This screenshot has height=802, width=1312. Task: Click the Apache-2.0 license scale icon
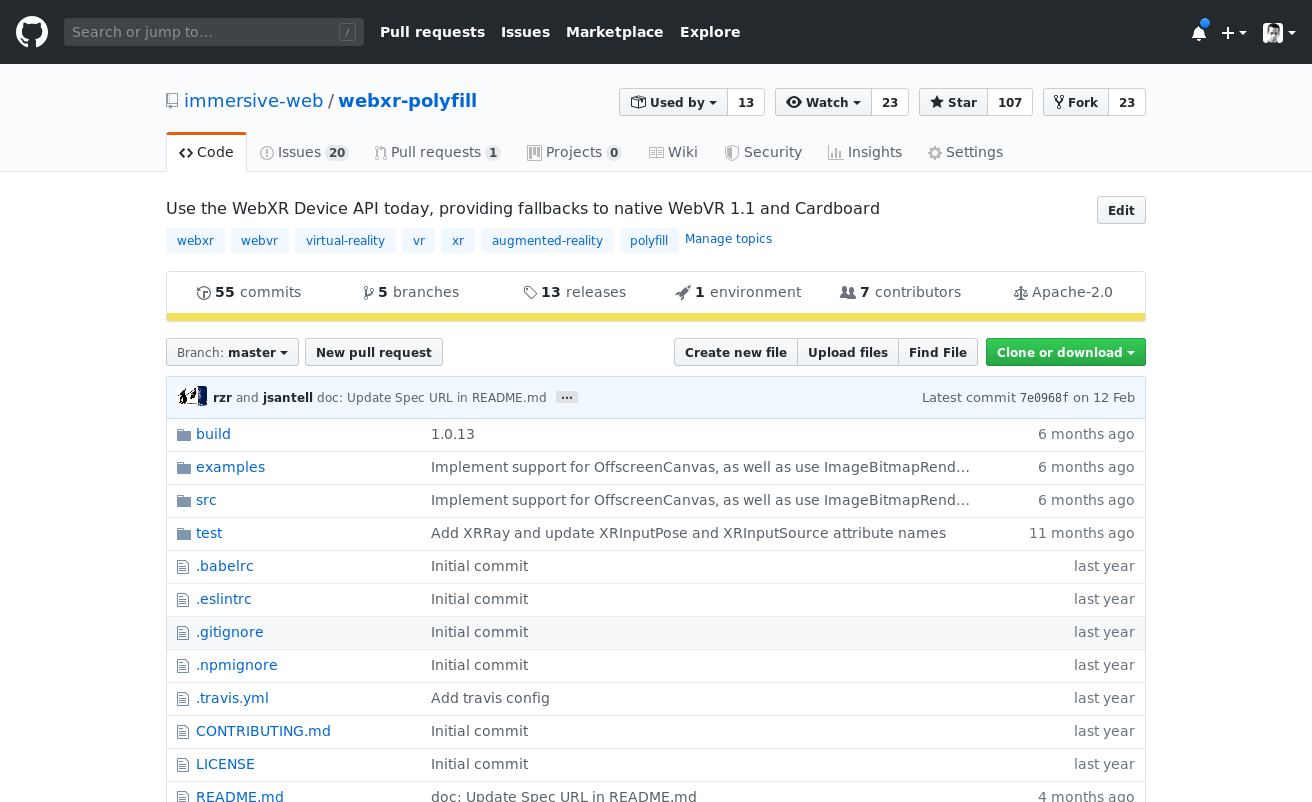(1020, 293)
